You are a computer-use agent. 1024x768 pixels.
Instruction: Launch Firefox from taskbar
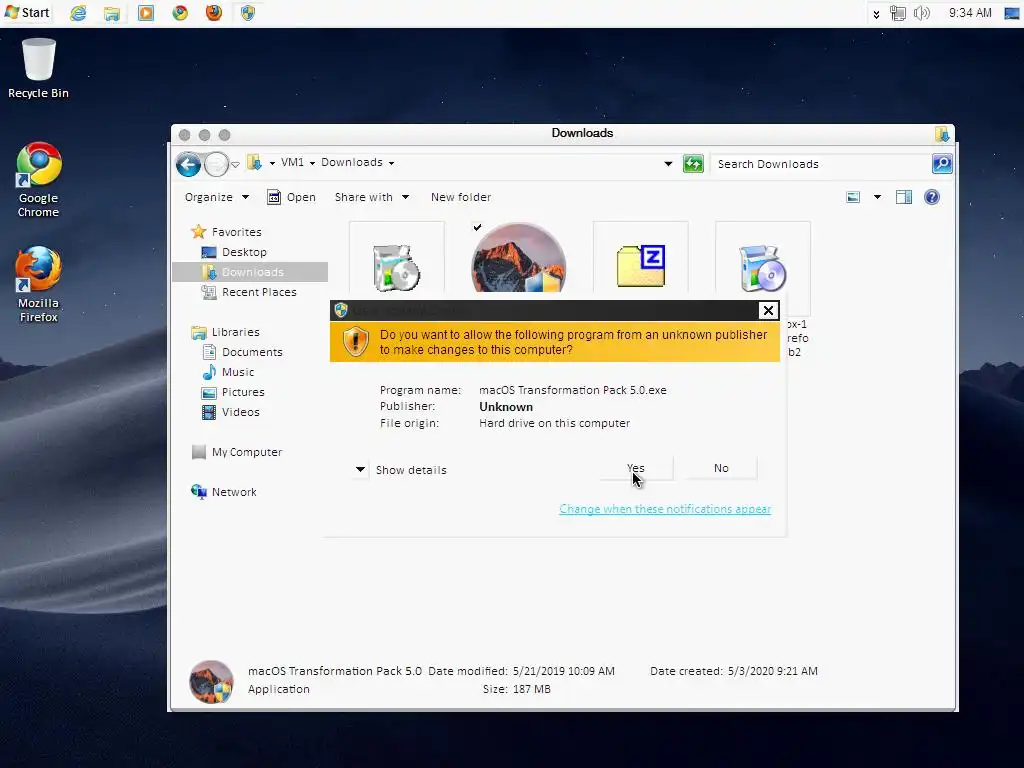[x=214, y=12]
